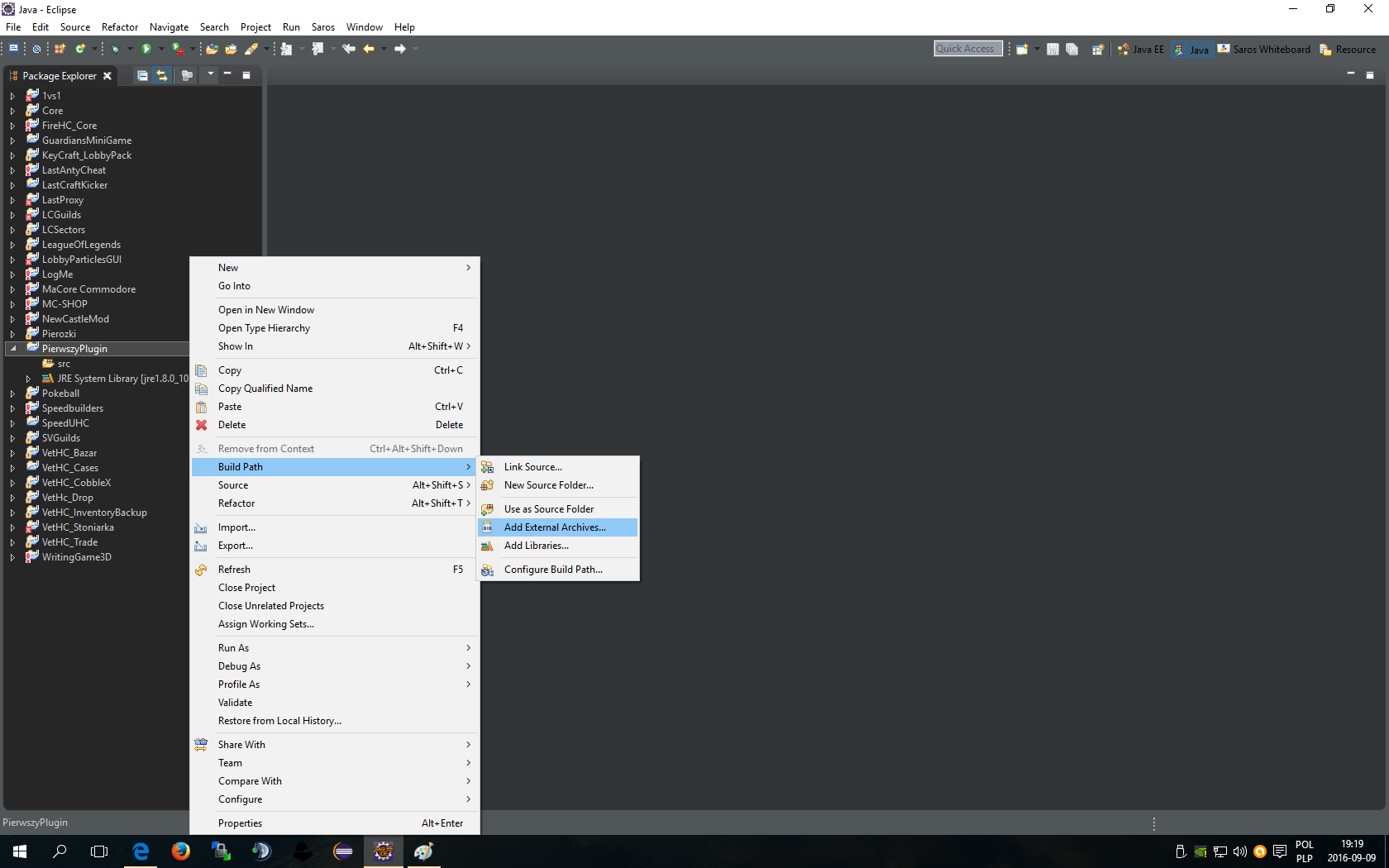This screenshot has width=1389, height=868.
Task: Click the Debug bug icon
Action: (x=115, y=49)
